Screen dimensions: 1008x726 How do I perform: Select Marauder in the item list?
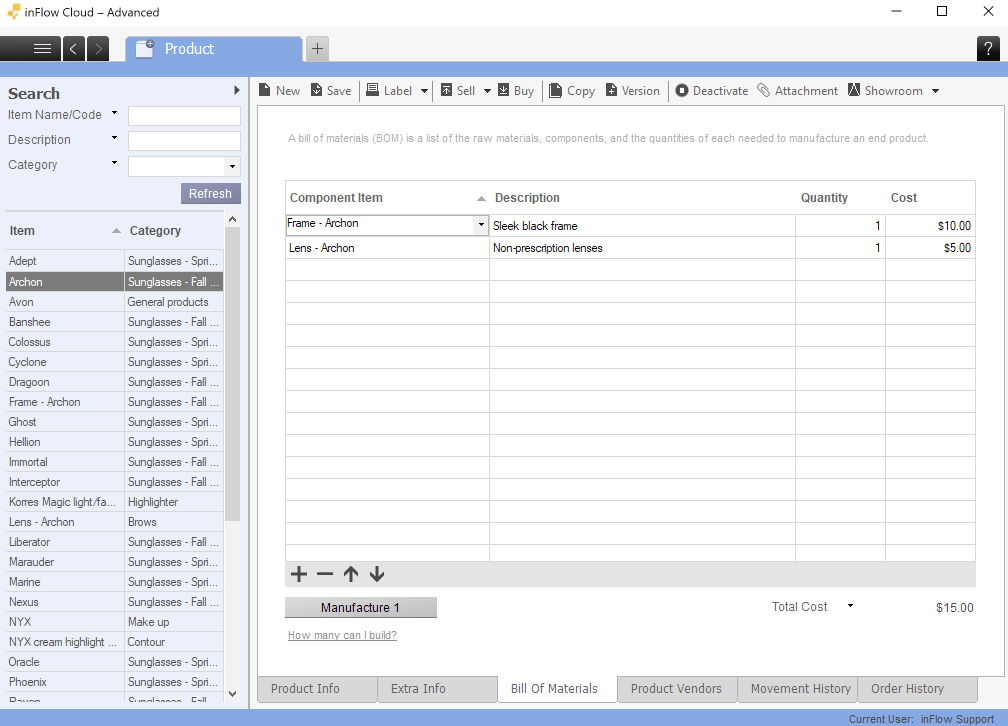pos(114,562)
